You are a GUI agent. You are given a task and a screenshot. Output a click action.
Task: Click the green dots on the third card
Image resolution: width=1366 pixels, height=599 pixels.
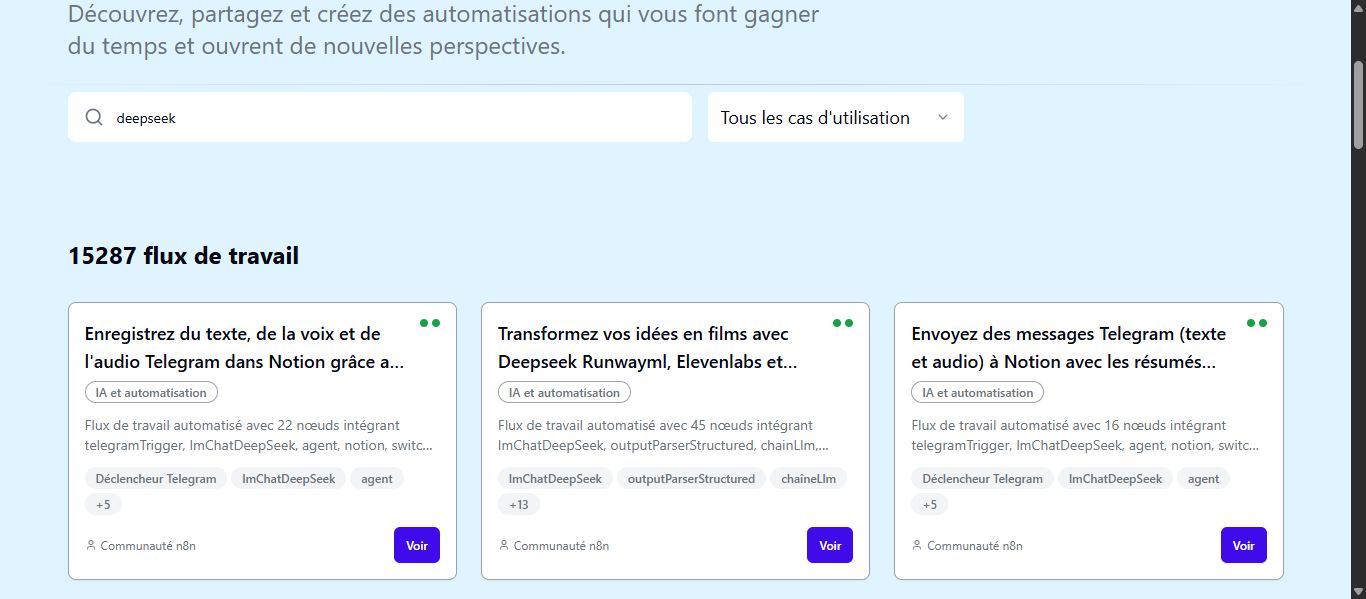(x=1257, y=323)
